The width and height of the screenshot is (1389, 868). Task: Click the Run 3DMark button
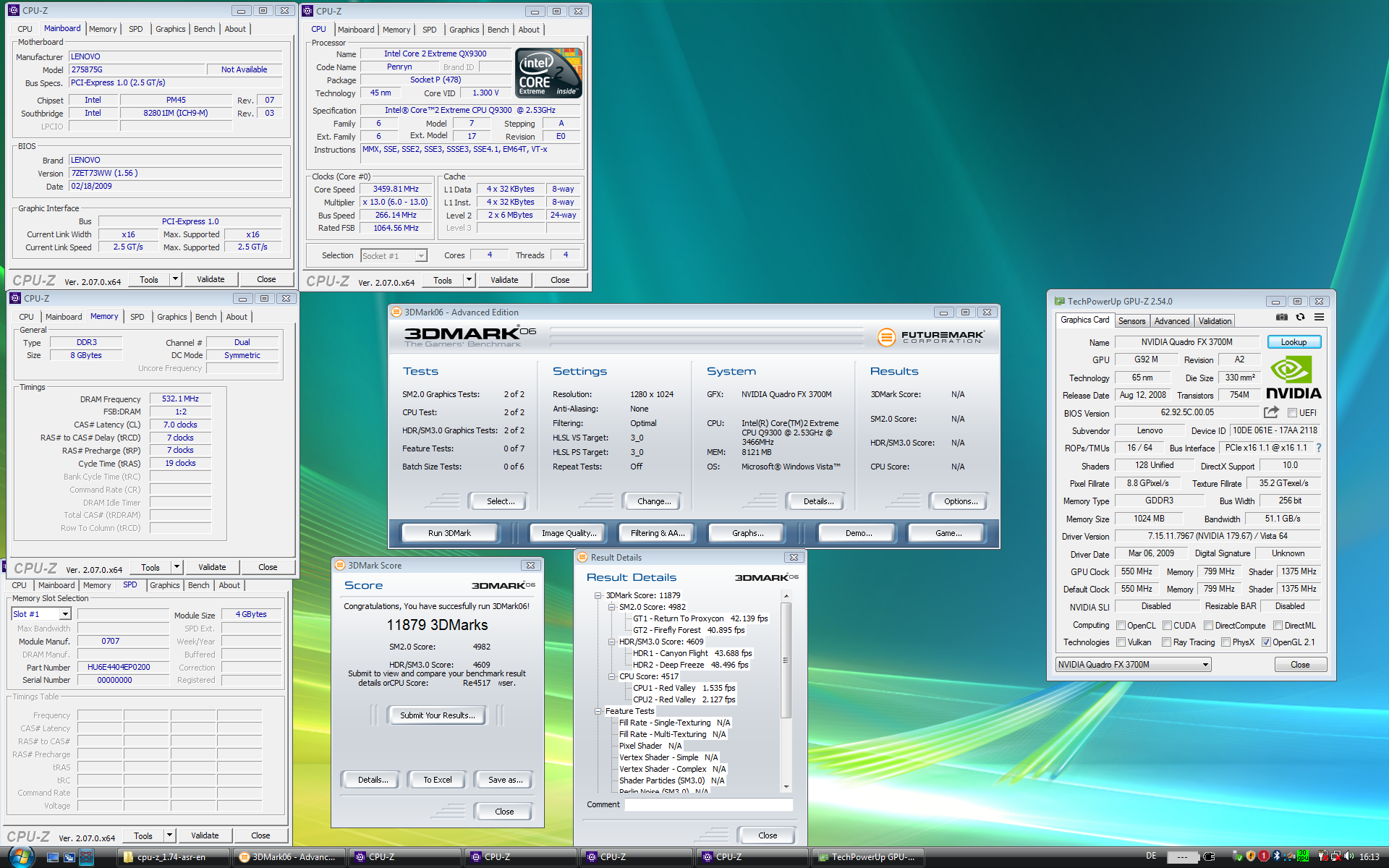click(449, 533)
